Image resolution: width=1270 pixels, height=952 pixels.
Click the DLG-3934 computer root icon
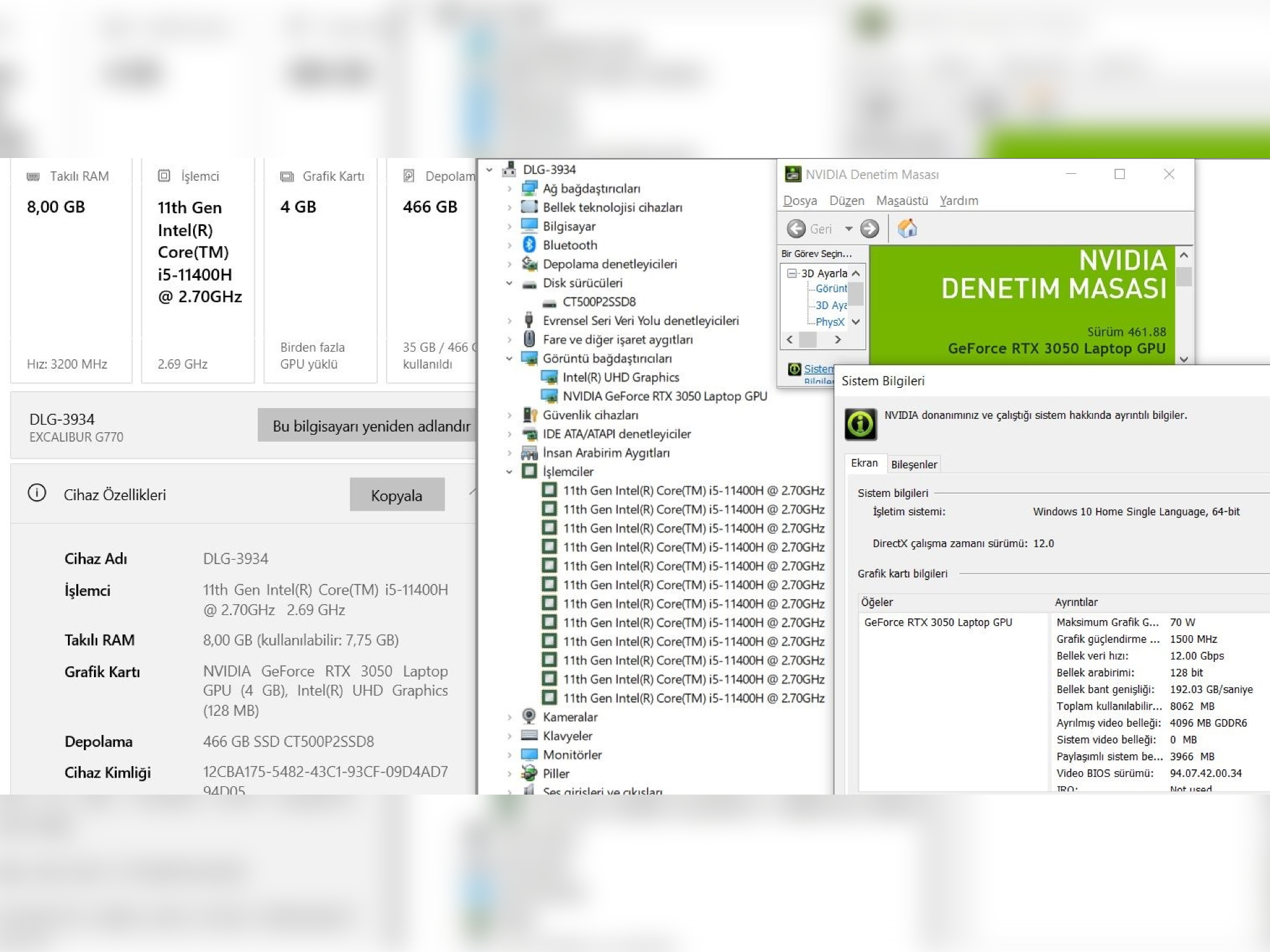(509, 169)
